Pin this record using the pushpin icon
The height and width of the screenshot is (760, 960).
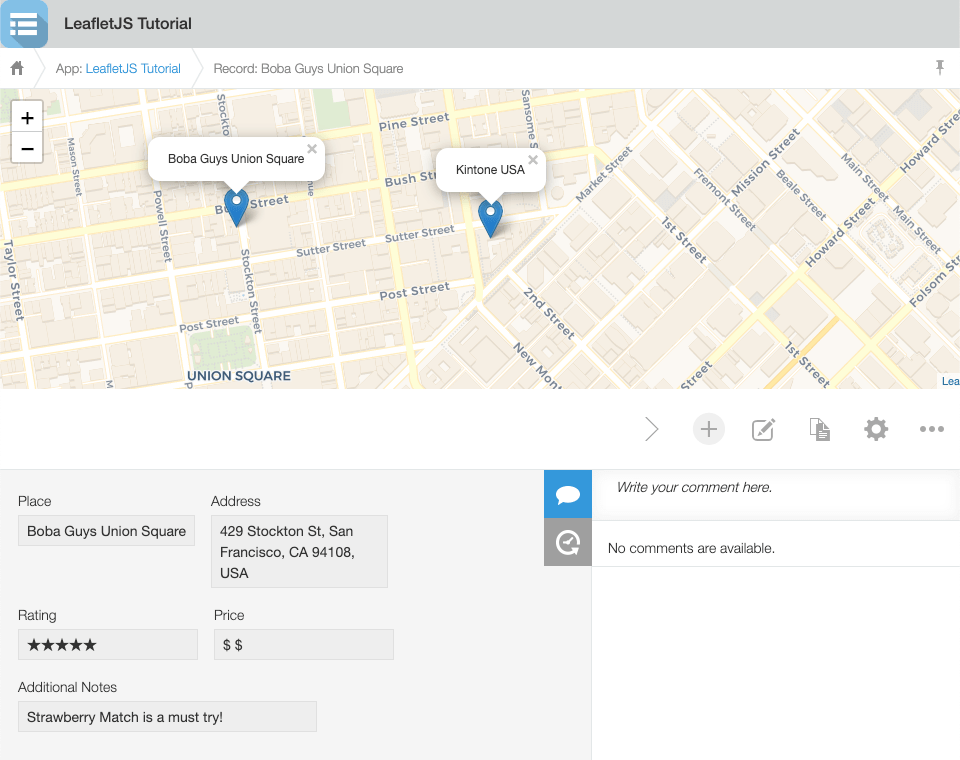941,67
